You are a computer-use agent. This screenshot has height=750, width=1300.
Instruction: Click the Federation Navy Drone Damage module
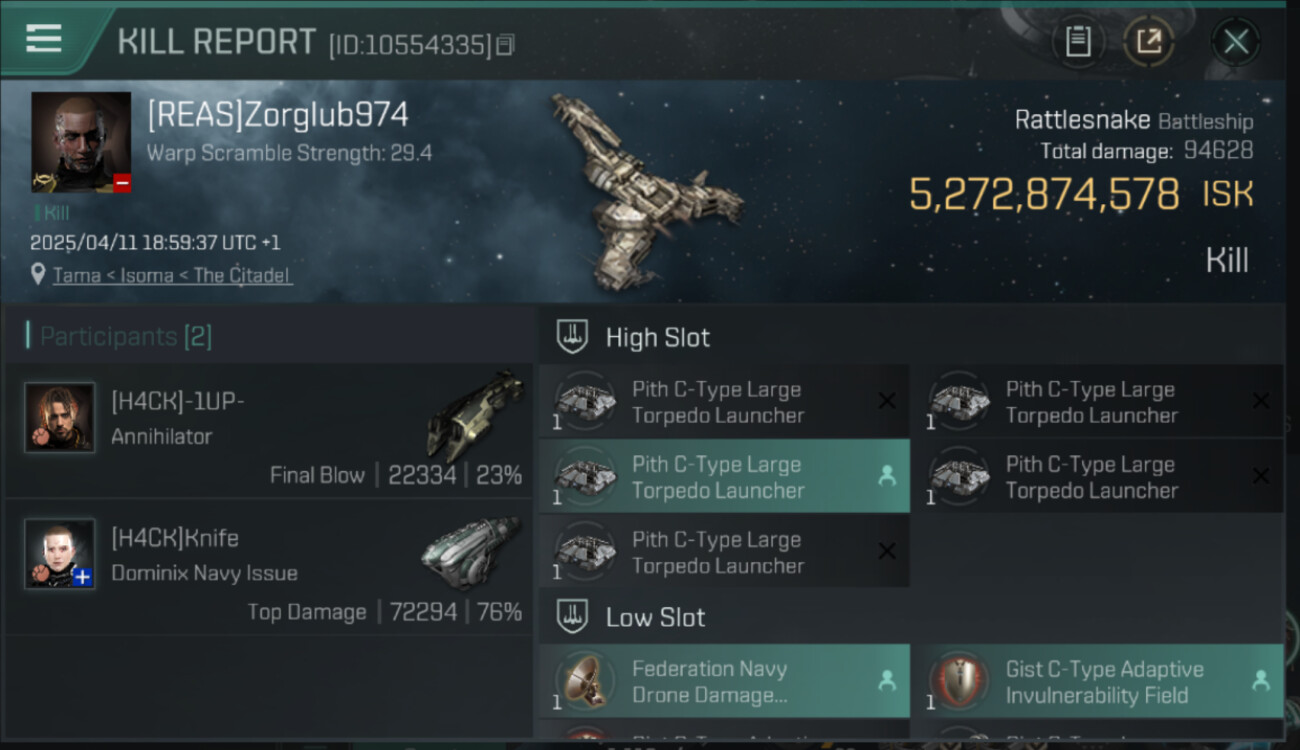[724, 681]
